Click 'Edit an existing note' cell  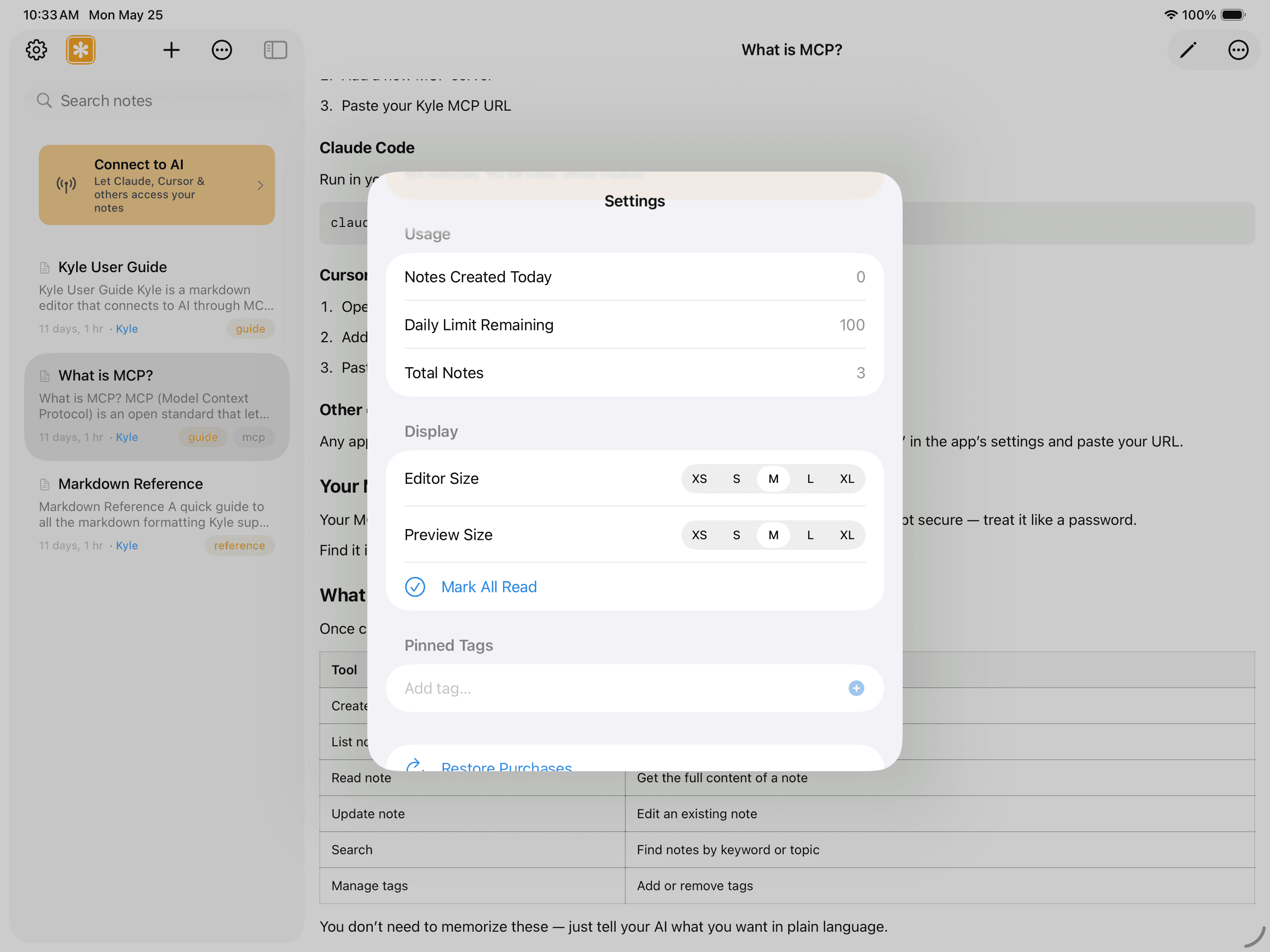pos(940,814)
